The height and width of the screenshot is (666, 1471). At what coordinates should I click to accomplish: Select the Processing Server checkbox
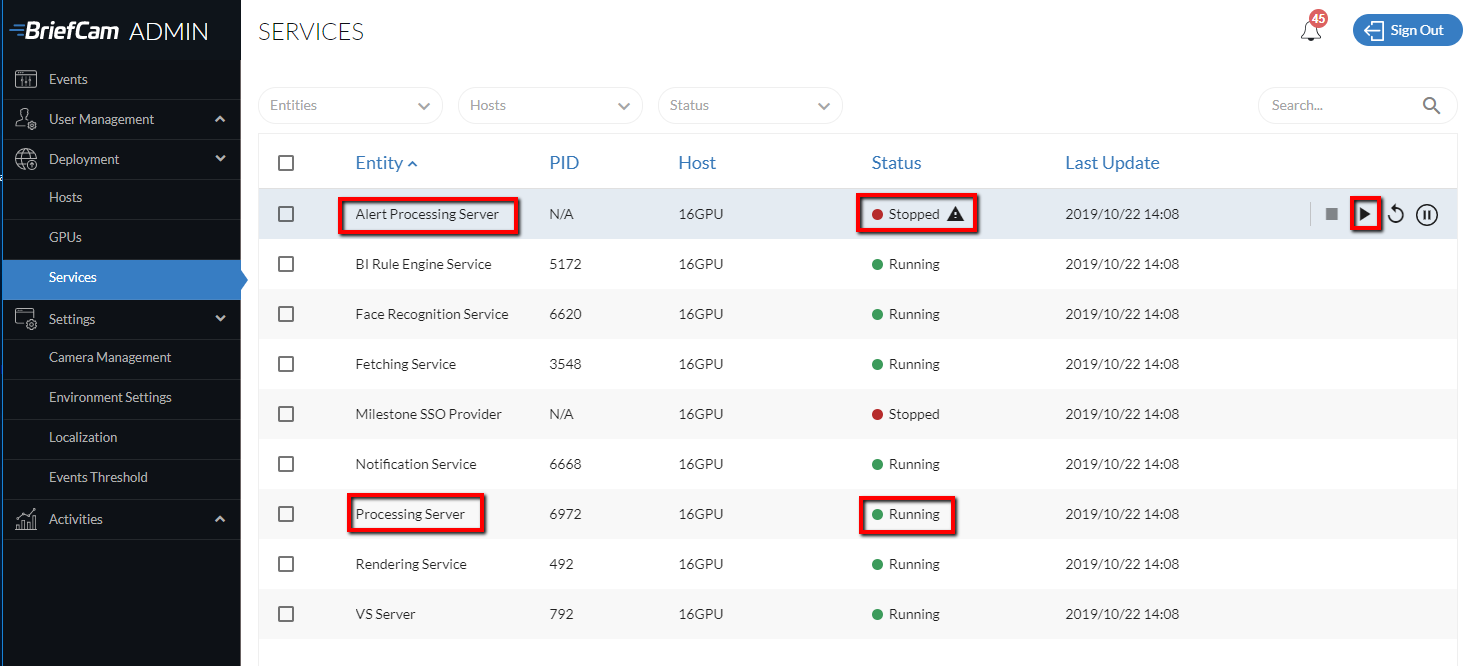coord(286,514)
